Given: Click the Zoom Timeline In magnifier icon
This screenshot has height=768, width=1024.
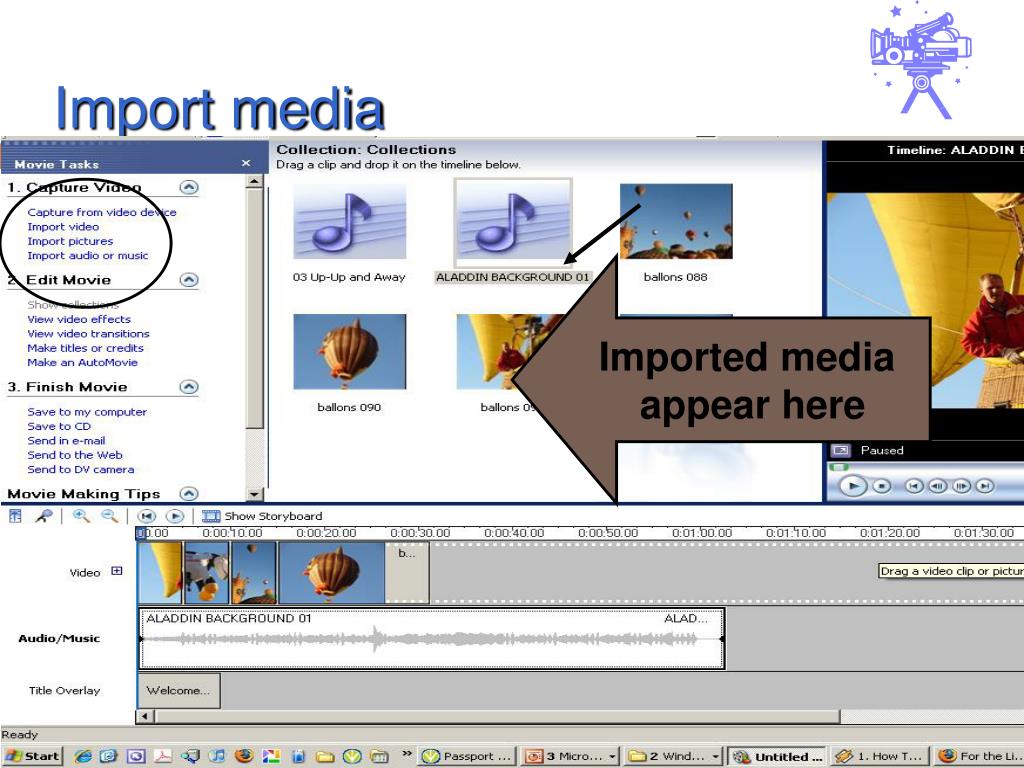Looking at the screenshot, I should coord(80,516).
